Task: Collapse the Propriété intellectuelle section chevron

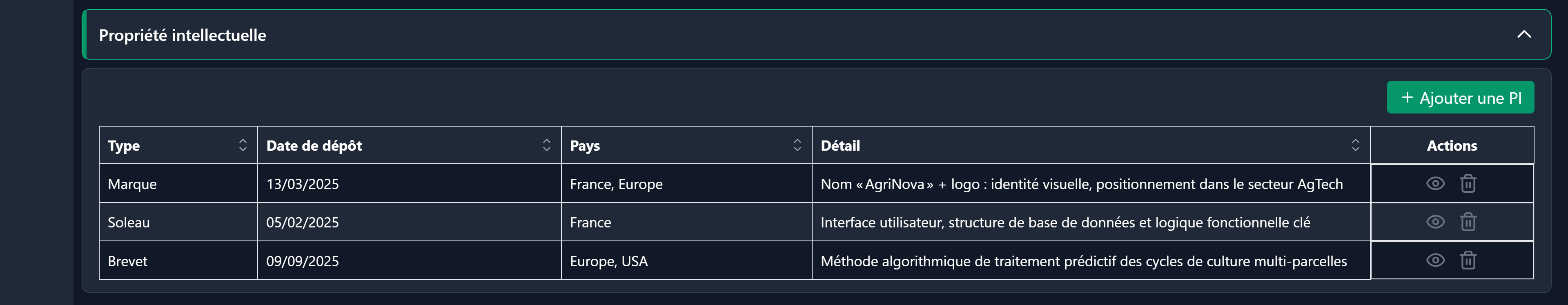Action: pos(1523,35)
